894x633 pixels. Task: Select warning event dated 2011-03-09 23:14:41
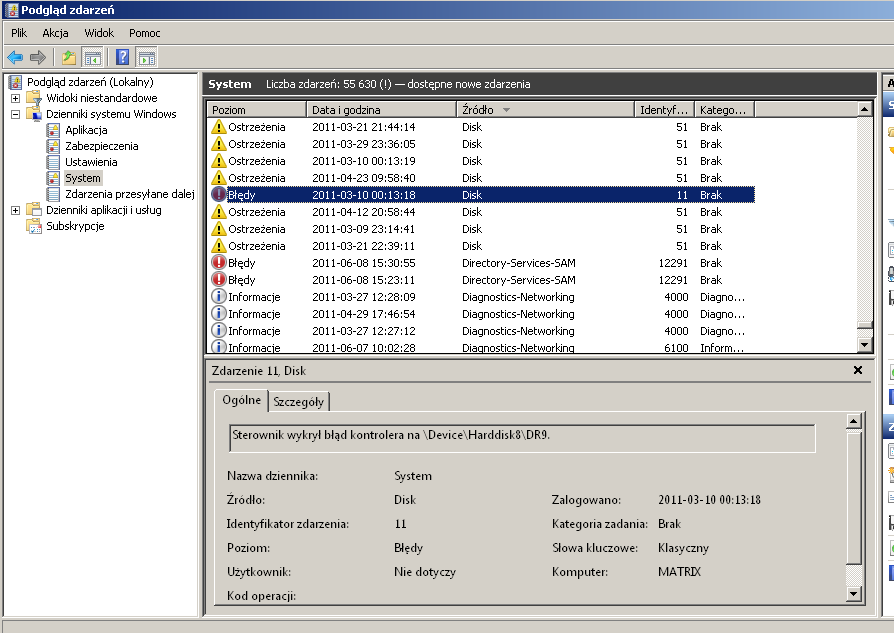482,229
